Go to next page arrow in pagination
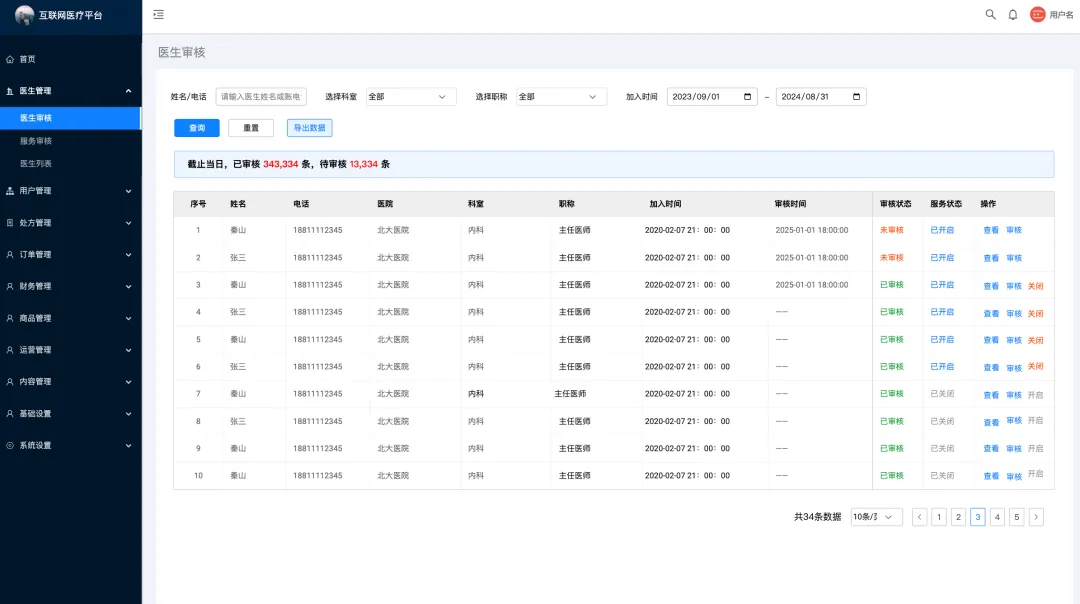This screenshot has height=604, width=1080. pyautogui.click(x=1036, y=517)
